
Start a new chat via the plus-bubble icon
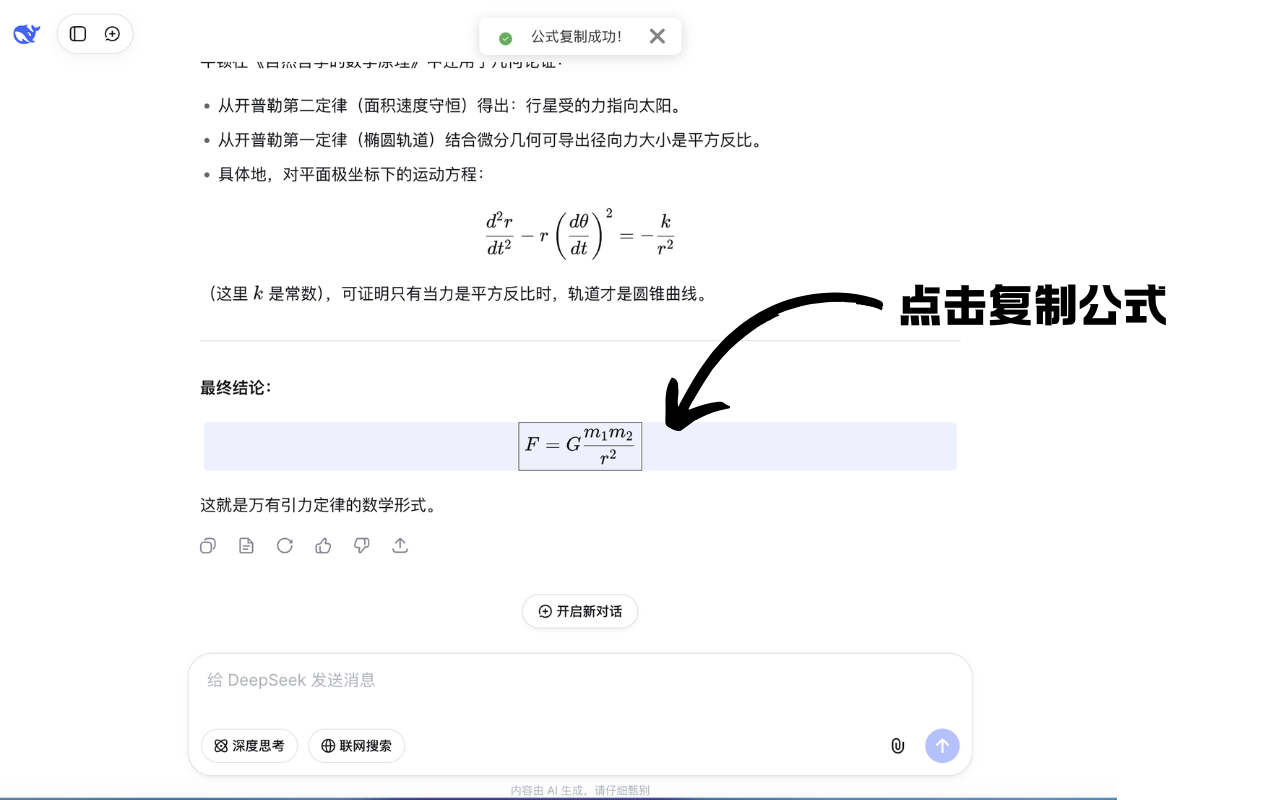pyautogui.click(x=112, y=33)
